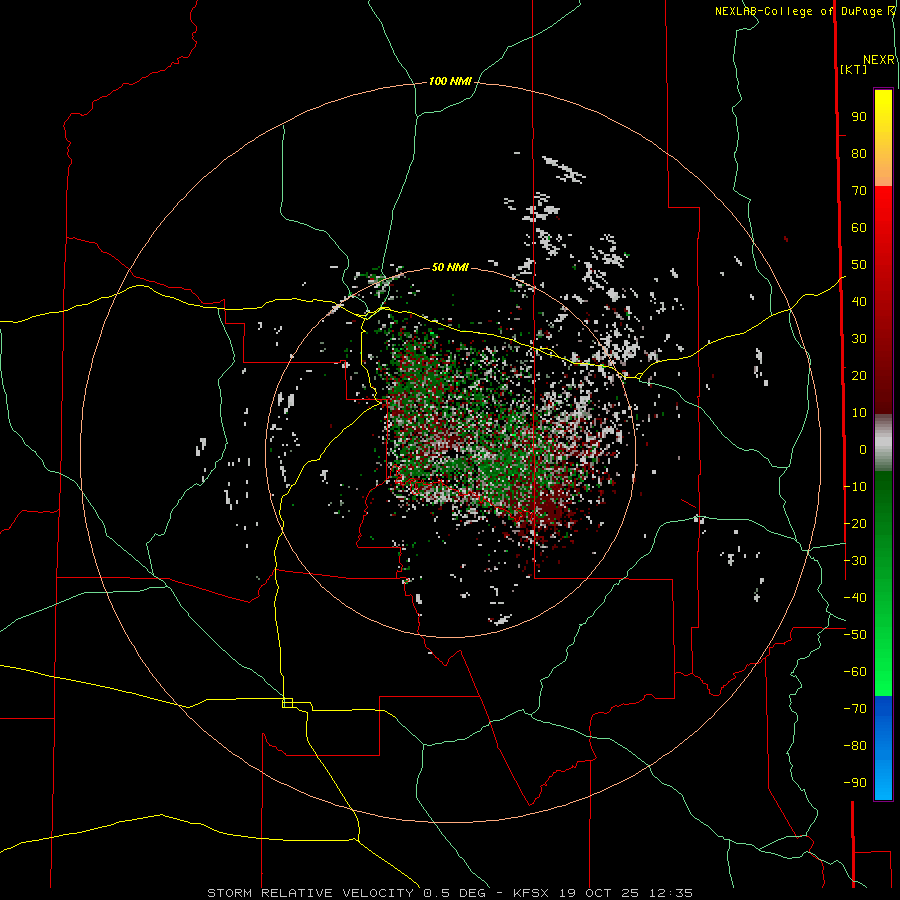The image size is (900, 900).
Task: Click the -50 scale value
Action: tap(855, 635)
